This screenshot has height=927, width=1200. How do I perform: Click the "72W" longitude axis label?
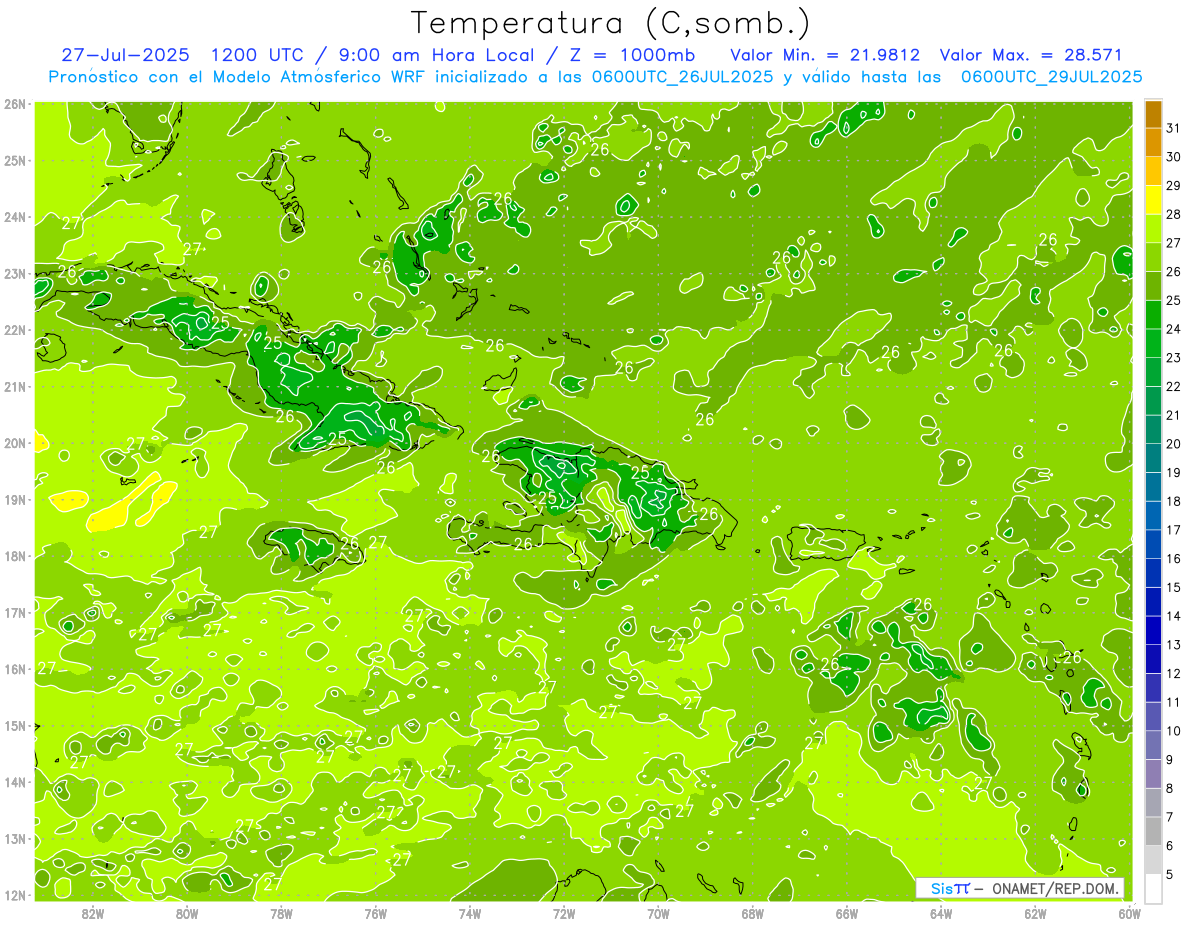564,913
